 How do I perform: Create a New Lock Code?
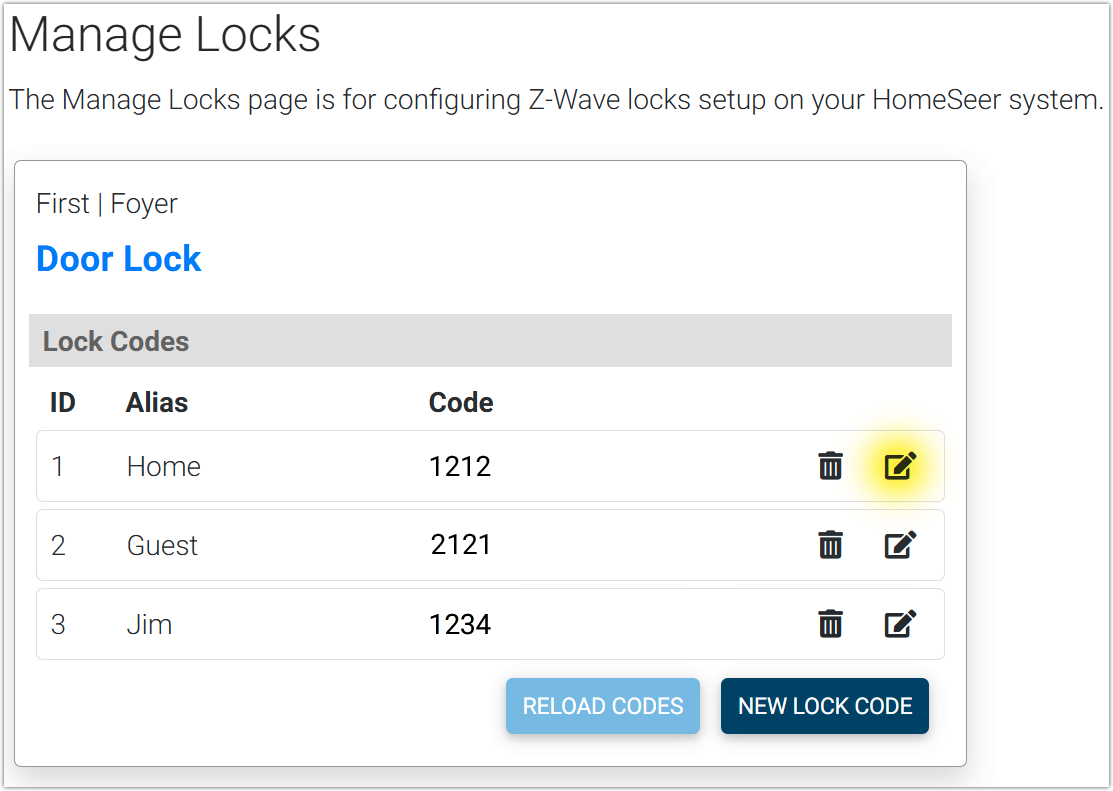pos(825,706)
